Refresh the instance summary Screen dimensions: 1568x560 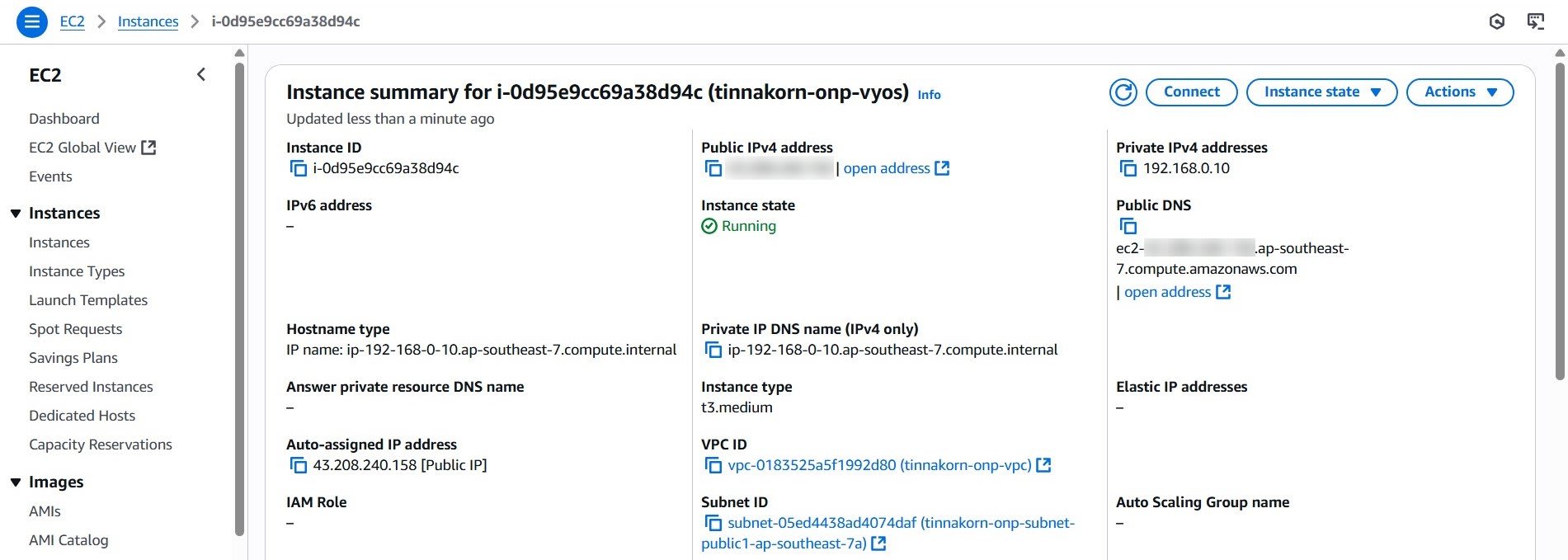click(x=1123, y=92)
